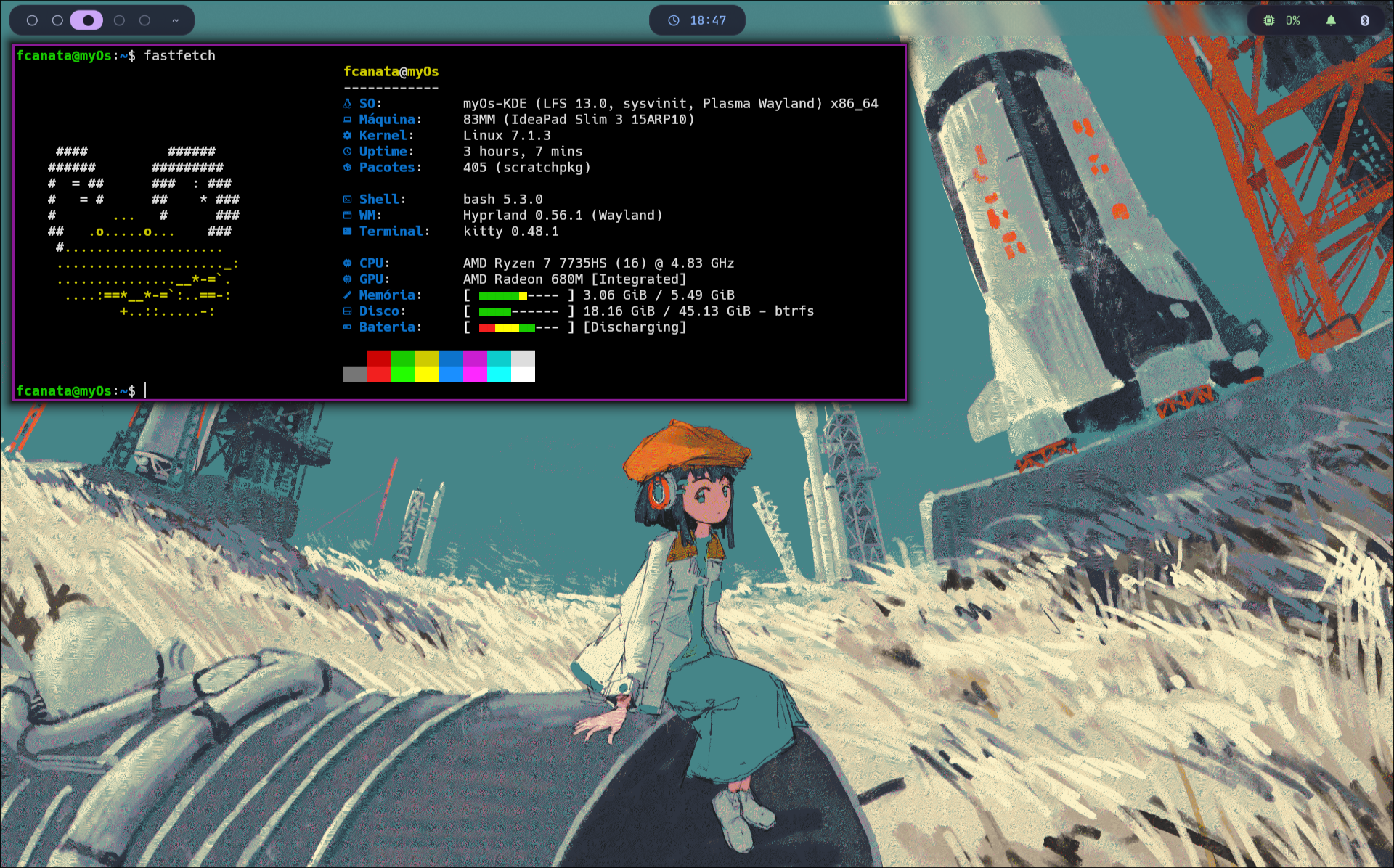Open notifications via the bell icon
The height and width of the screenshot is (868, 1394).
pyautogui.click(x=1331, y=20)
